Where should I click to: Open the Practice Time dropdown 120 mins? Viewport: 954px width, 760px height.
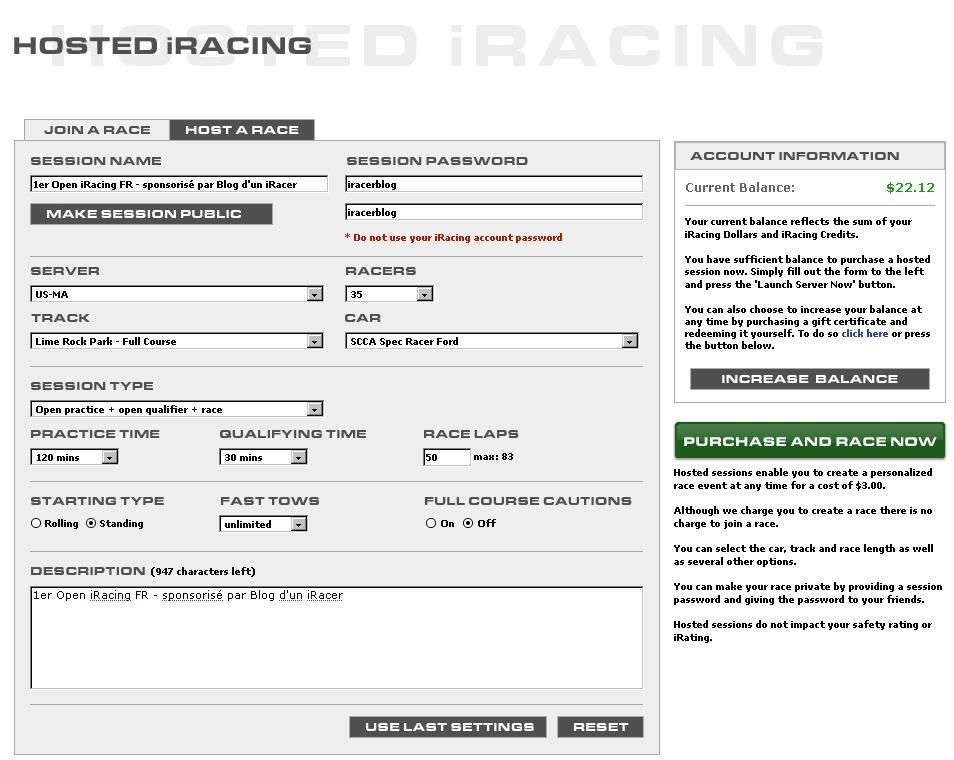click(x=74, y=458)
